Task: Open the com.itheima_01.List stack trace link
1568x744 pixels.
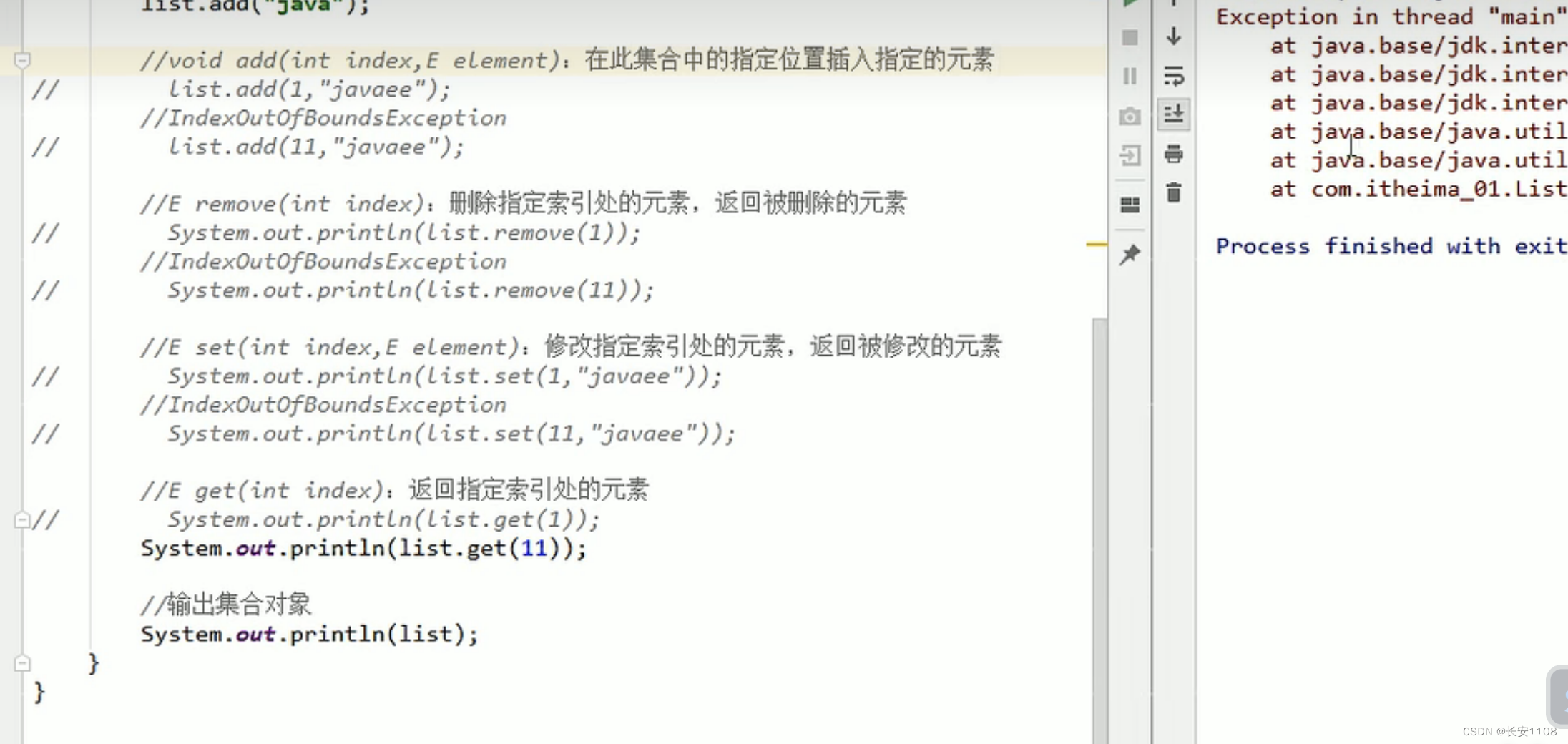Action: [x=1439, y=189]
